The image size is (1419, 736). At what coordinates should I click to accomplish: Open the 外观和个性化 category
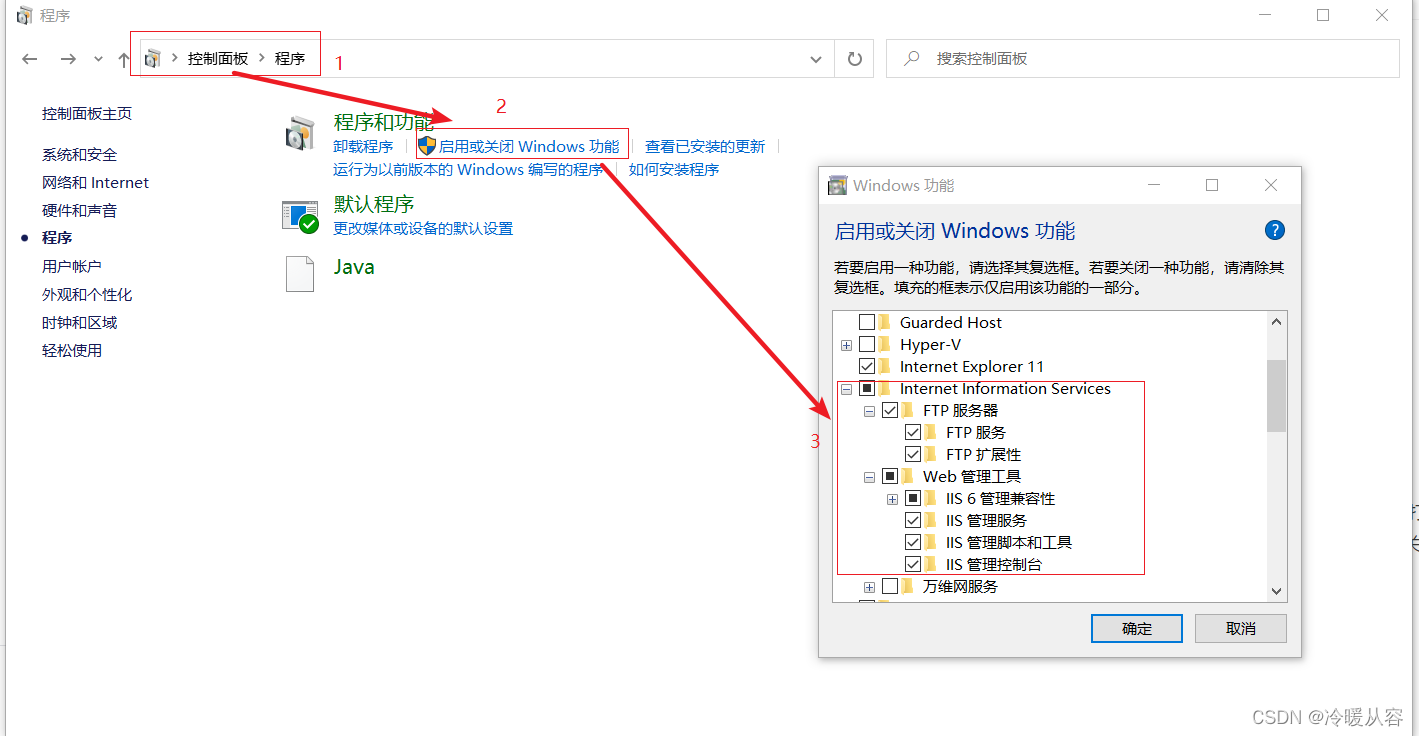(87, 295)
